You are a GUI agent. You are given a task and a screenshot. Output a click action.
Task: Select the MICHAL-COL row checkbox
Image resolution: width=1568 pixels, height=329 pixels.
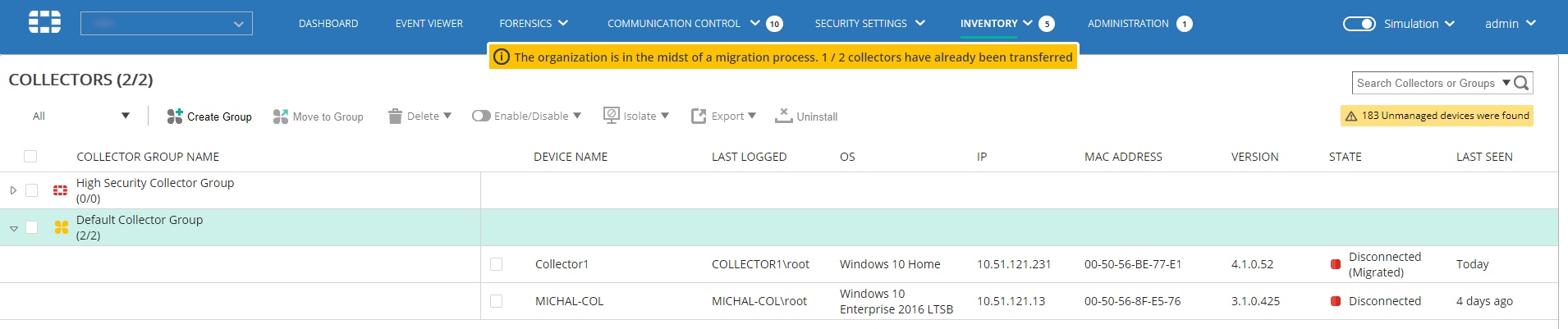(x=496, y=301)
